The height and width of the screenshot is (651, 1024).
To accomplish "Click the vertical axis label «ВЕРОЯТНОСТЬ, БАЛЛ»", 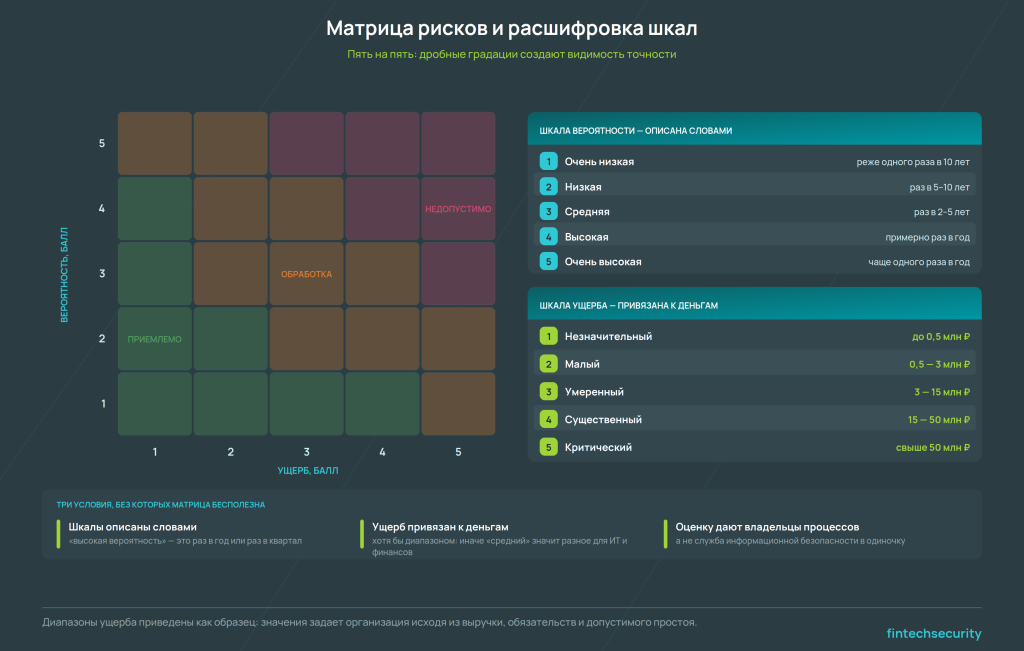I will click(64, 275).
